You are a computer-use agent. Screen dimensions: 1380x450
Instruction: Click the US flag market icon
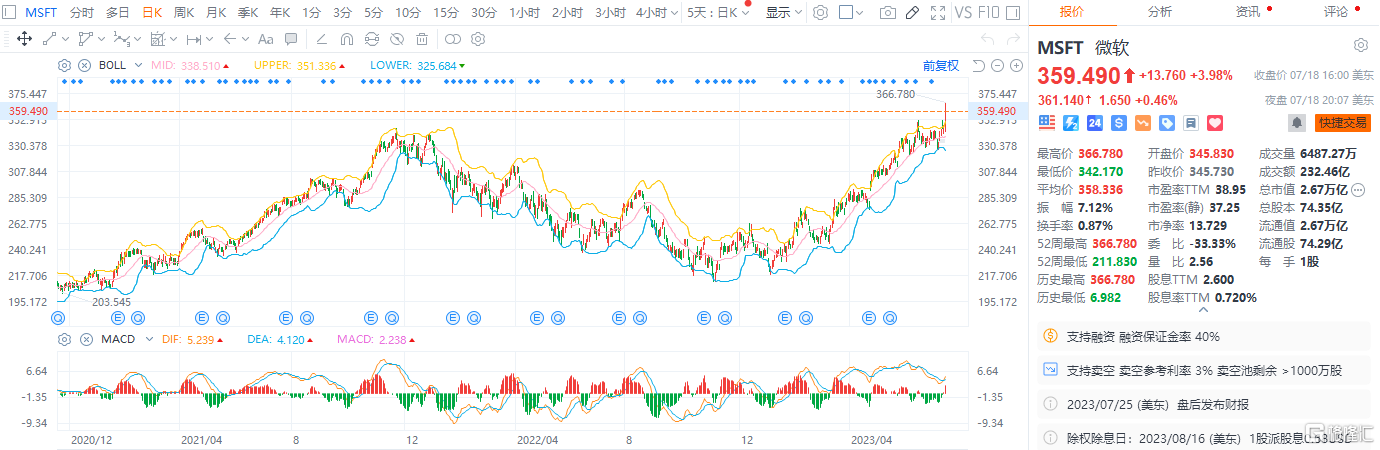(1047, 122)
